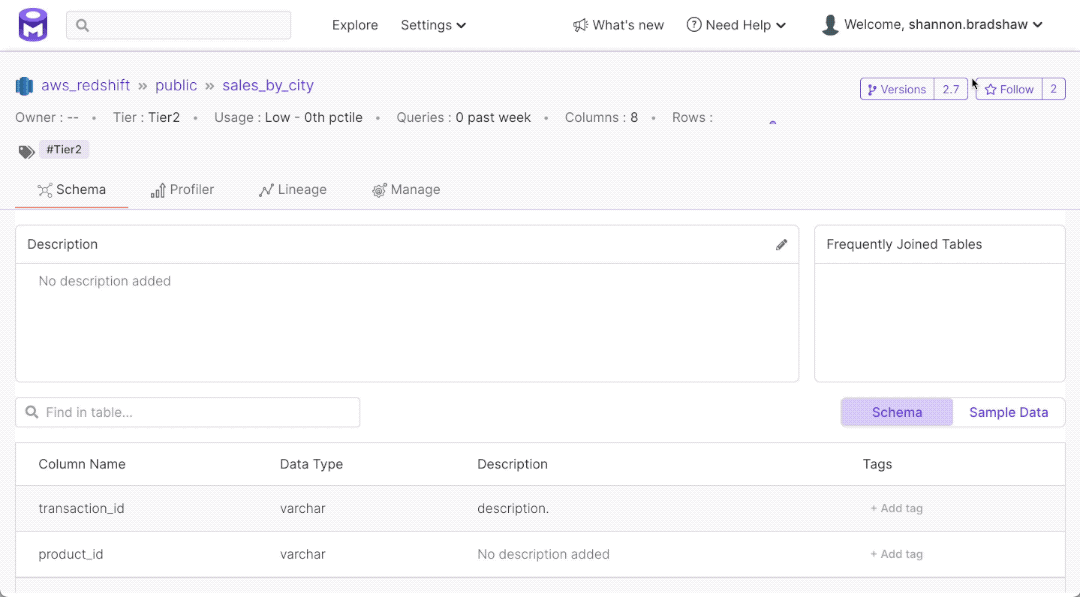Click the megaphone What's new icon
This screenshot has height=597, width=1080.
tap(580, 25)
